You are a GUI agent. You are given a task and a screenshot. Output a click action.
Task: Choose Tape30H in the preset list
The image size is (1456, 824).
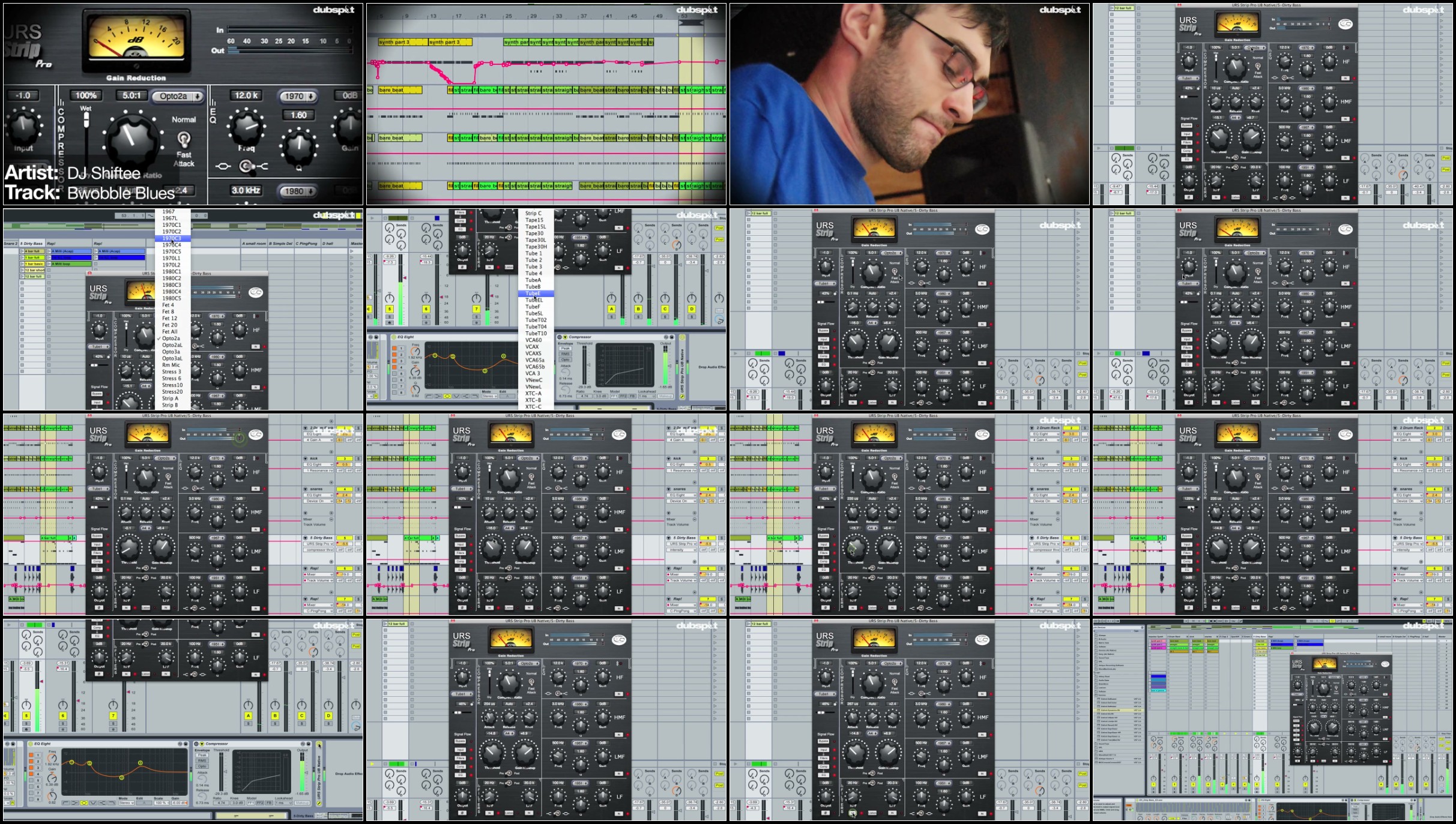click(x=536, y=247)
